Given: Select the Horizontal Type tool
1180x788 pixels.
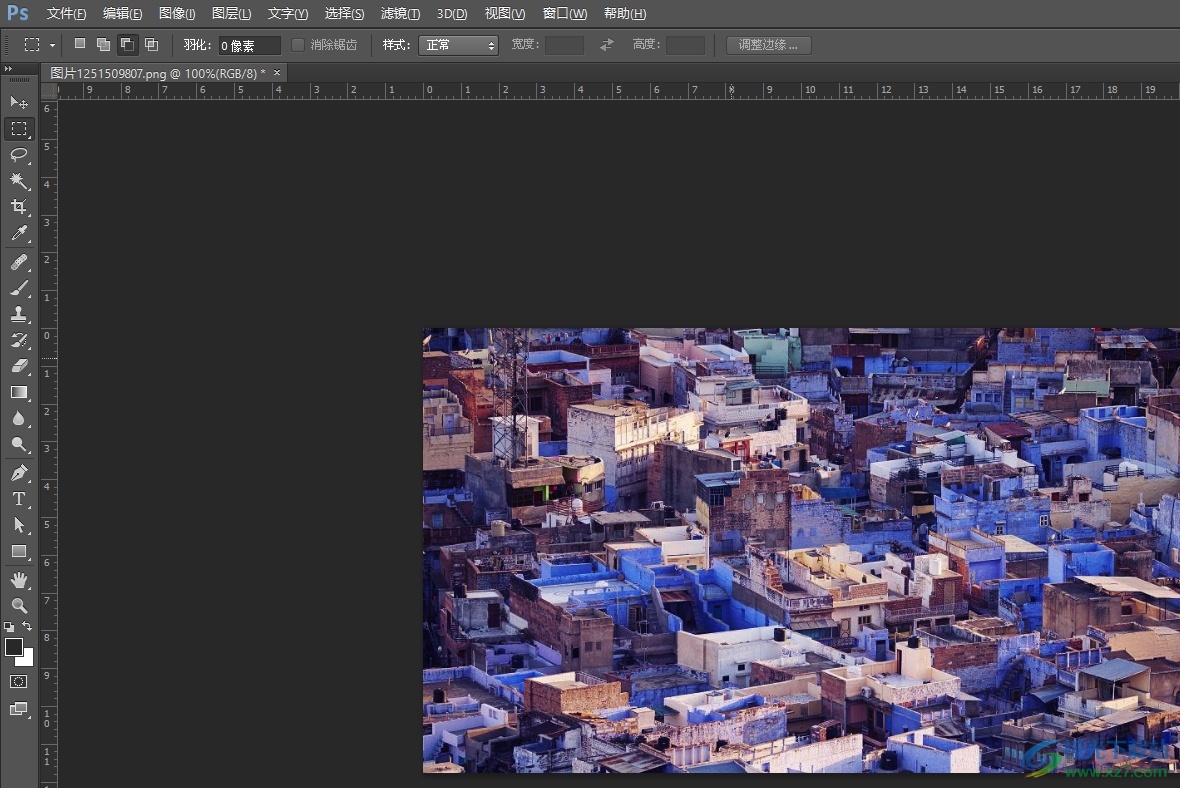Looking at the screenshot, I should click(x=18, y=499).
